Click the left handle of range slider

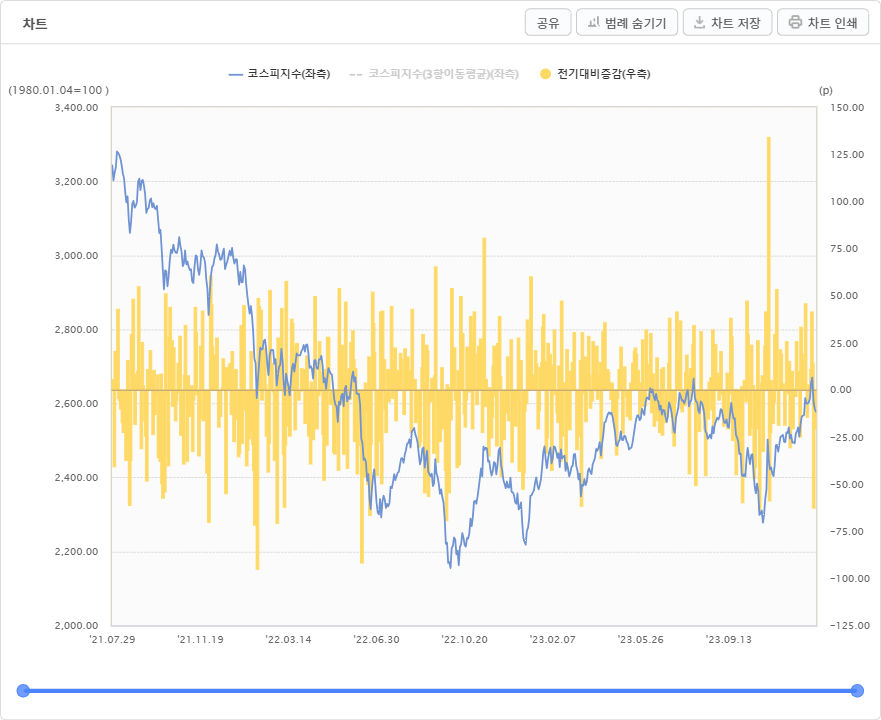tap(23, 691)
